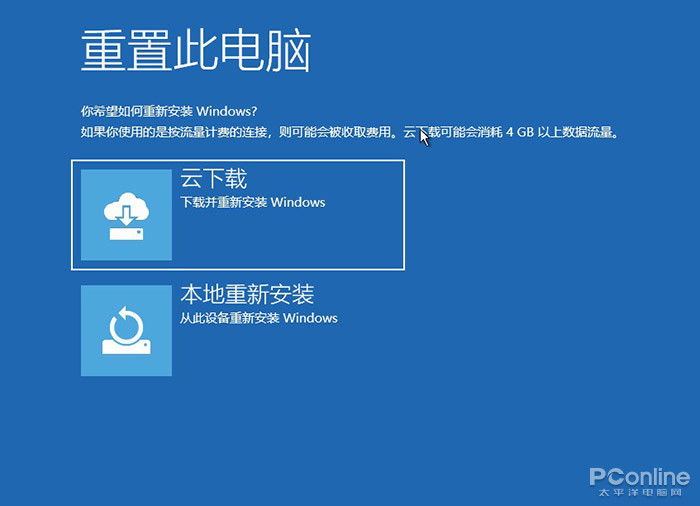Click the local reinstall circular arrow icon
The height and width of the screenshot is (506, 700).
(126, 330)
